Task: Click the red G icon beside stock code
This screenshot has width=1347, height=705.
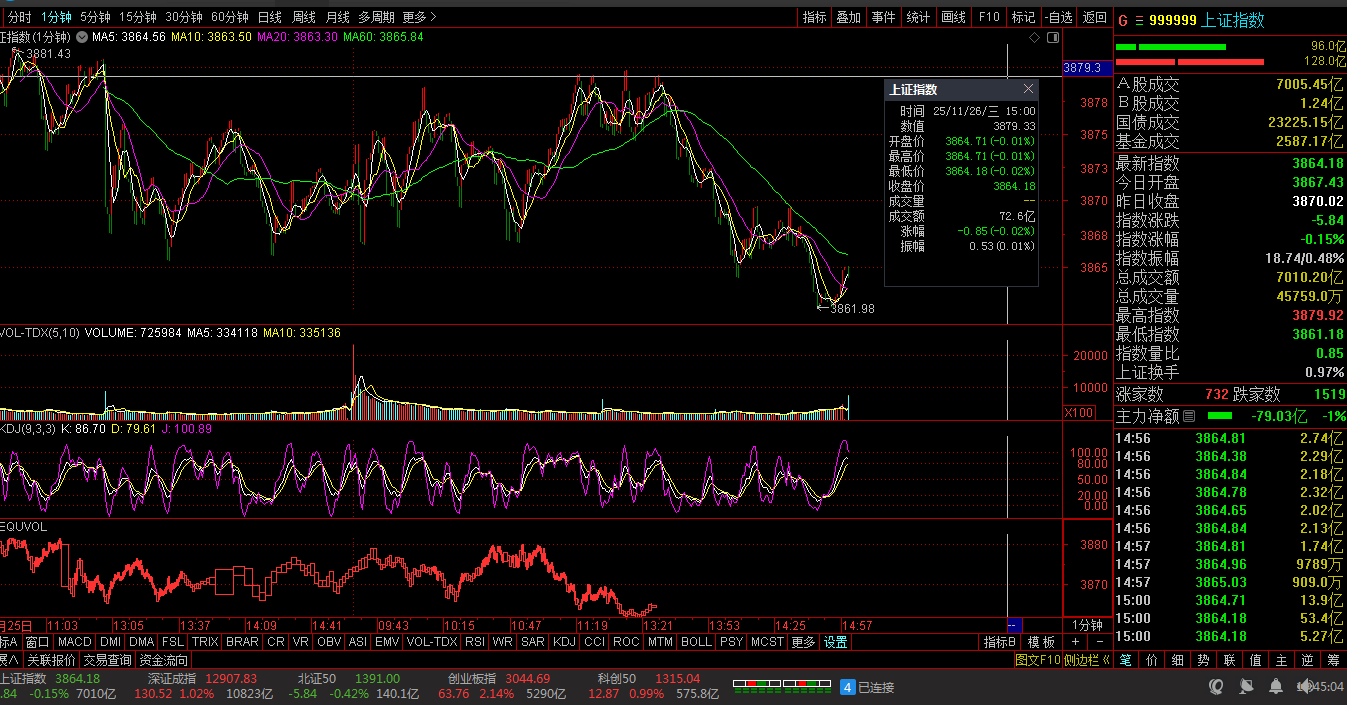Action: 1122,20
